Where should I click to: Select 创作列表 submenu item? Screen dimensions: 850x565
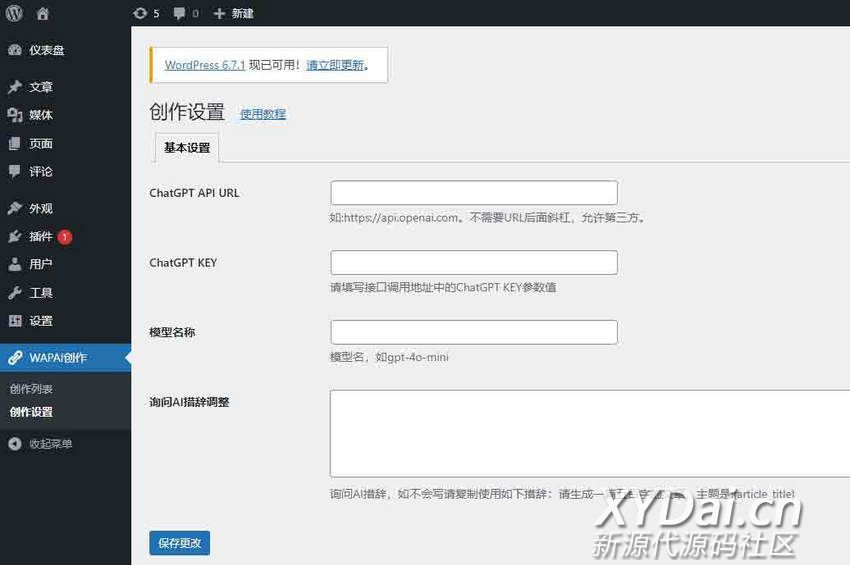(x=31, y=389)
